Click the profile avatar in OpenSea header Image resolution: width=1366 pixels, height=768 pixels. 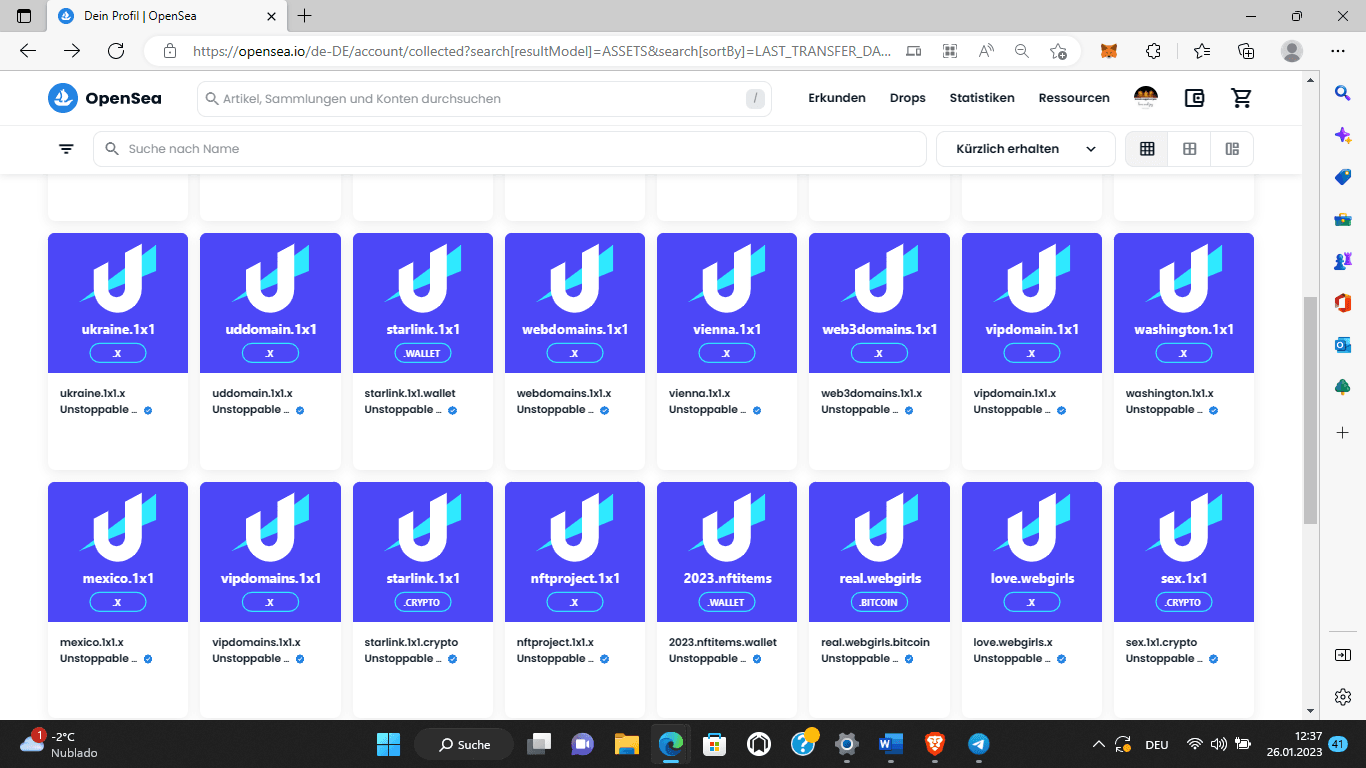[1146, 98]
